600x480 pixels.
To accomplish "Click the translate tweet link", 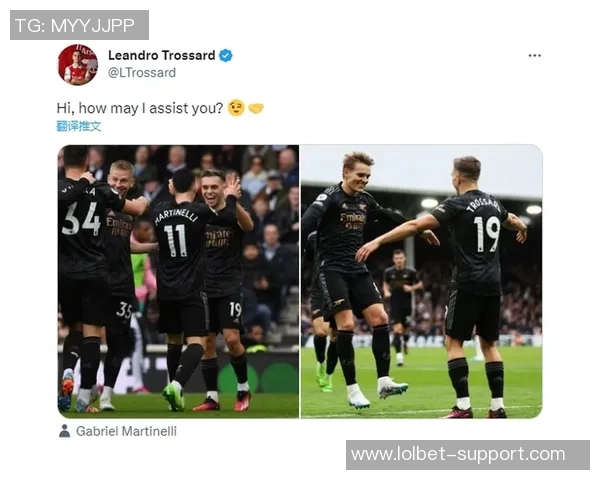I will coord(79,126).
